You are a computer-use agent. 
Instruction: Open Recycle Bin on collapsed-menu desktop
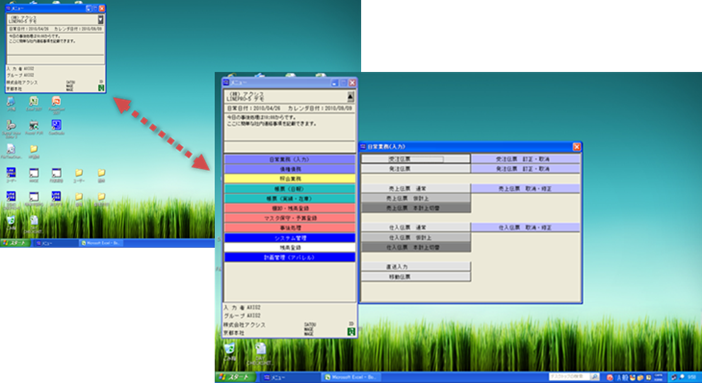(x=11, y=223)
